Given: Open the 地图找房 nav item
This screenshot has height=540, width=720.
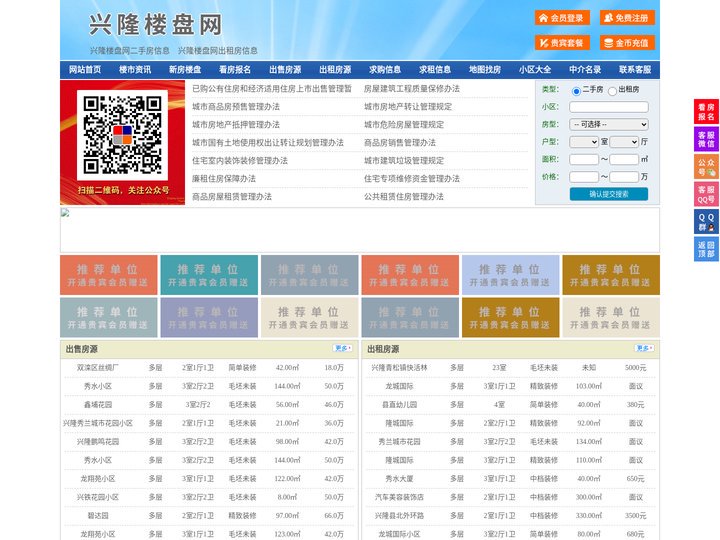Looking at the screenshot, I should click(485, 70).
